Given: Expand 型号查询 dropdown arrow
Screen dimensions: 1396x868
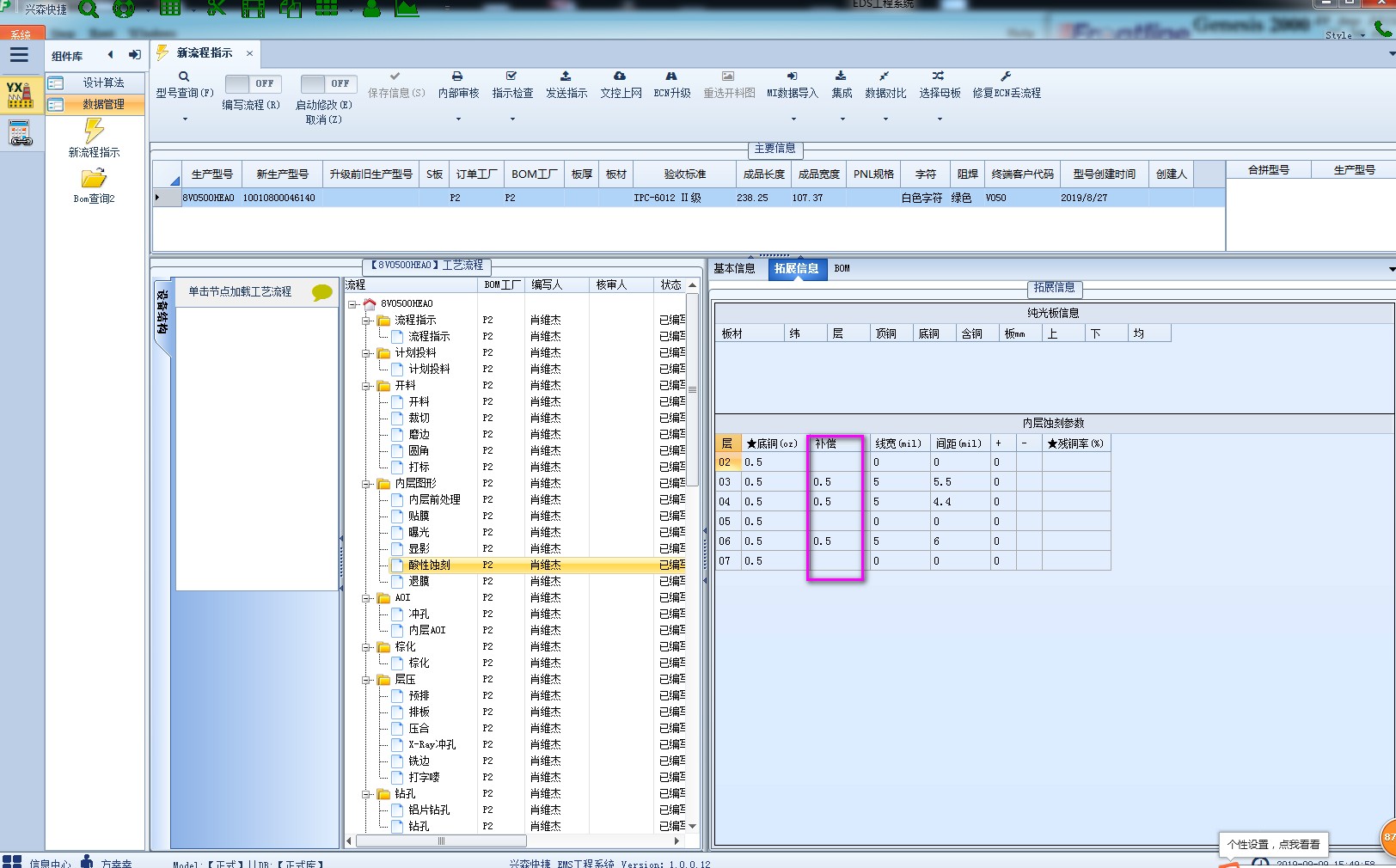Looking at the screenshot, I should tap(184, 119).
